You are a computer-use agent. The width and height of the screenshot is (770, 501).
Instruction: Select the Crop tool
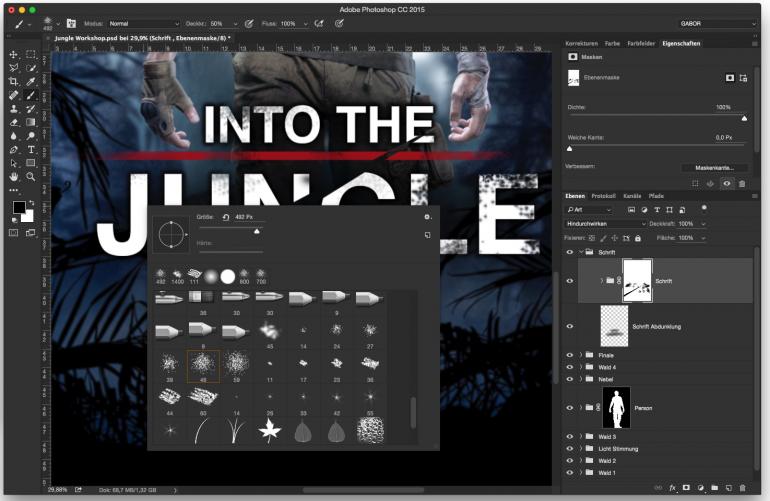tap(14, 82)
